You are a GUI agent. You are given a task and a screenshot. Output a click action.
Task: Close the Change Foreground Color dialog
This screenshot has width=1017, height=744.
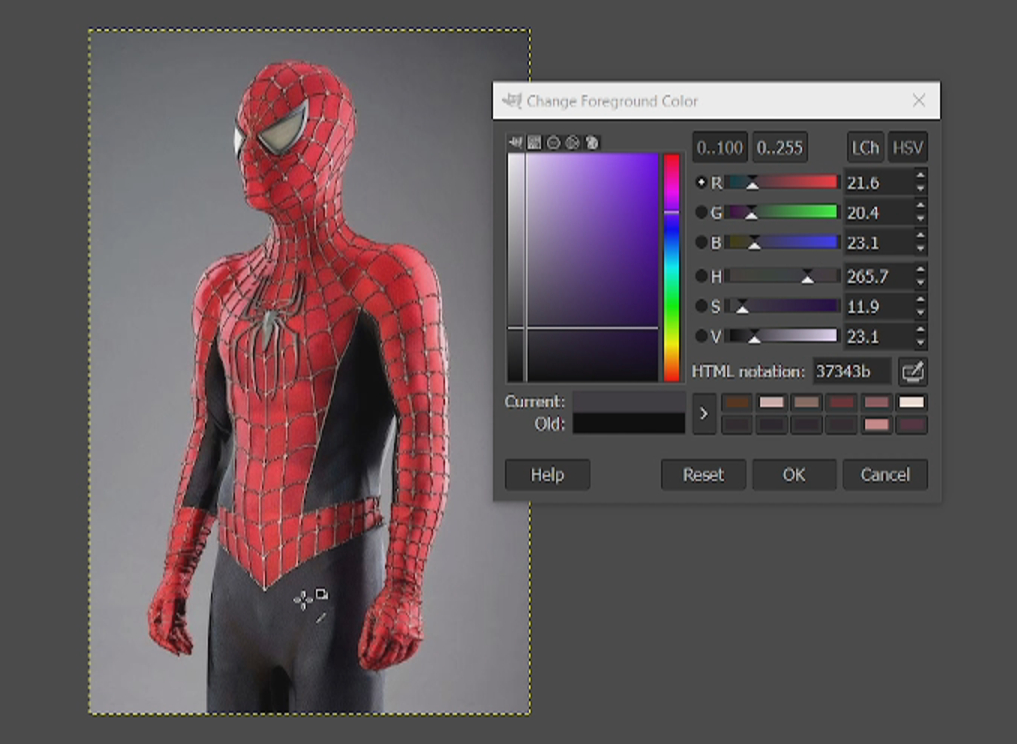coord(919,101)
